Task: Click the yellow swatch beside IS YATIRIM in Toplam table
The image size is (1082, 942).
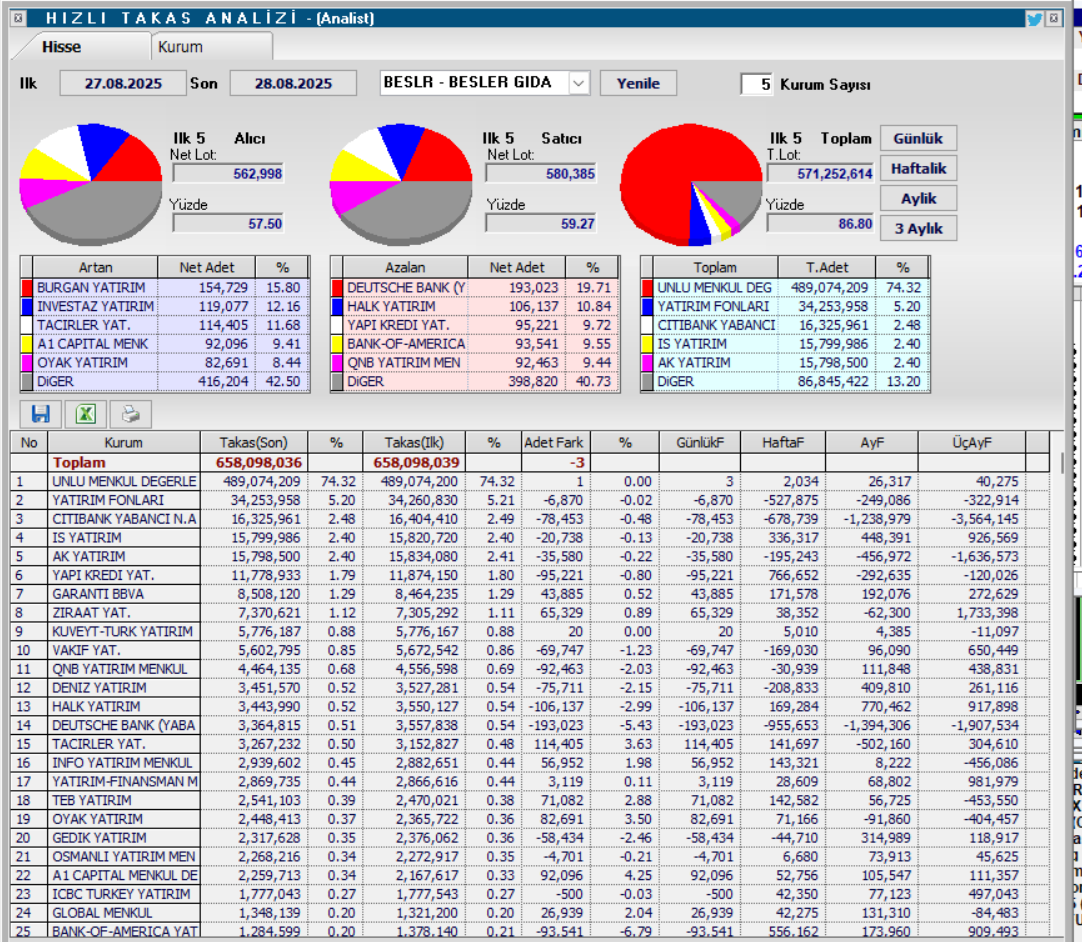Action: pyautogui.click(x=647, y=344)
